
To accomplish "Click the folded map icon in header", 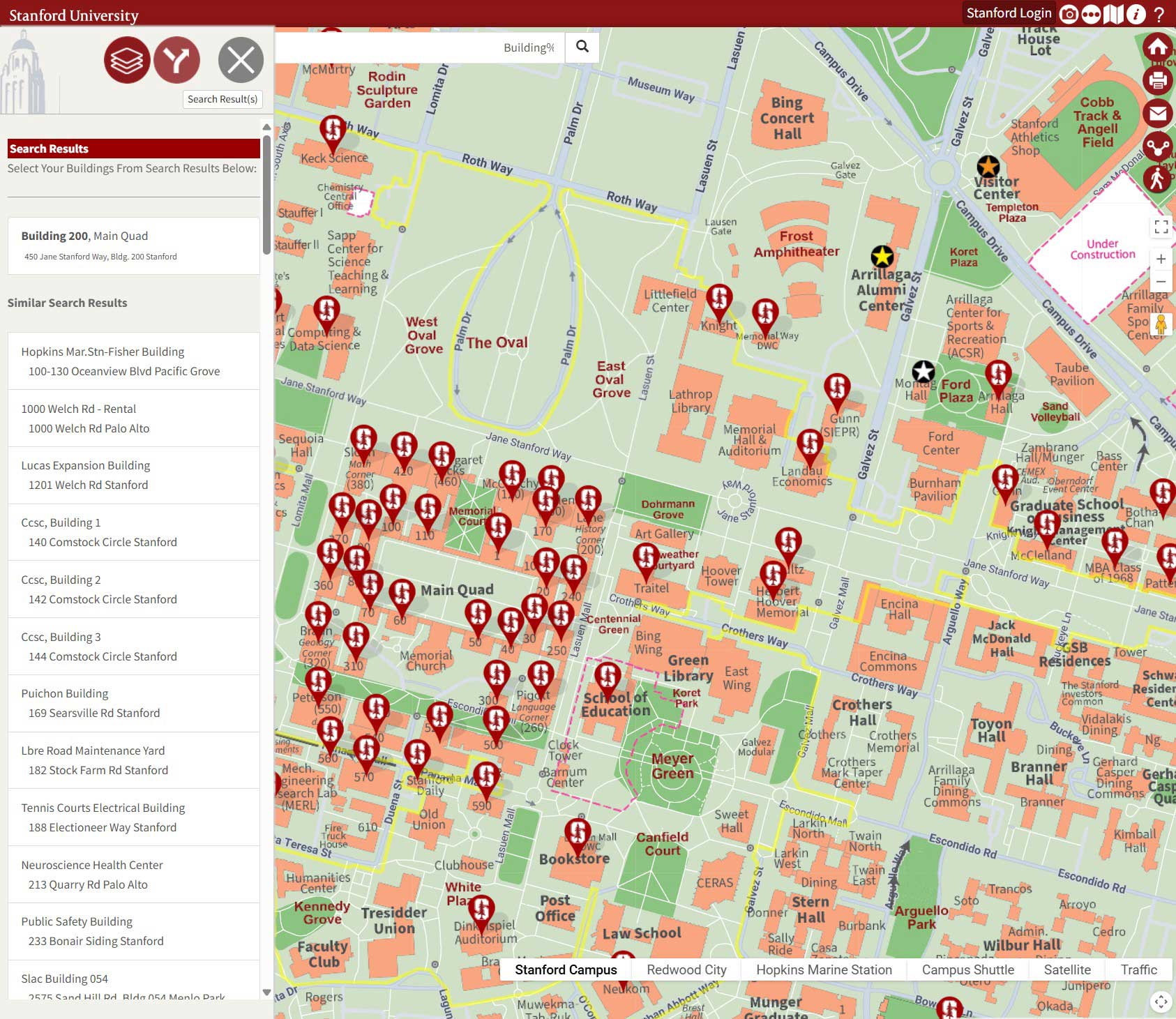I will tap(1114, 14).
